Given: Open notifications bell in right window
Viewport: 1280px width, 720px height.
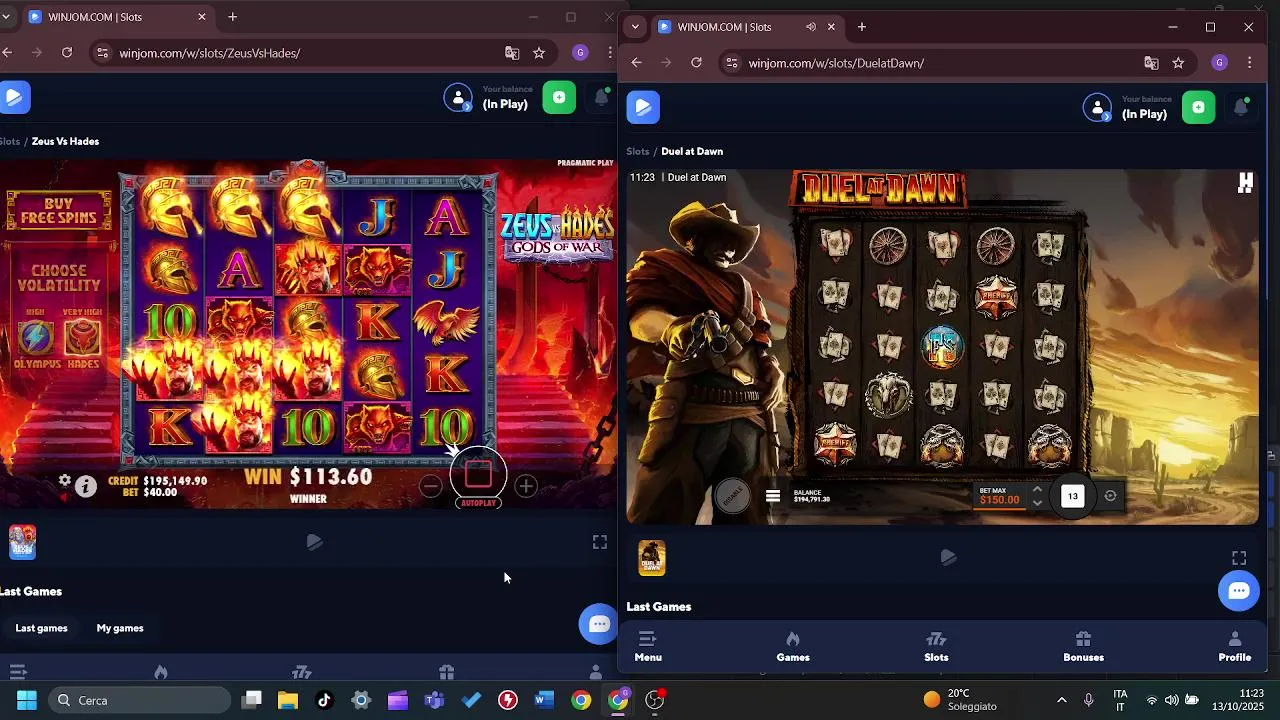Looking at the screenshot, I should (x=1241, y=107).
